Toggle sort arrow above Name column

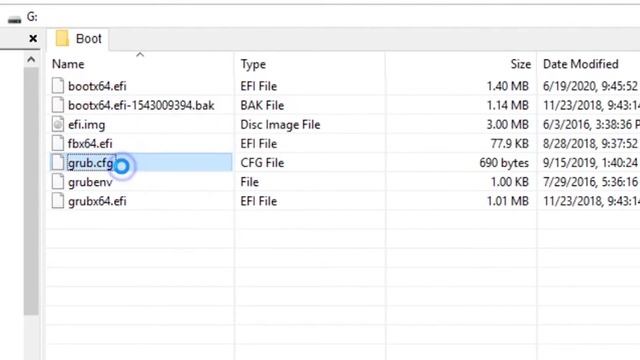click(x=140, y=54)
